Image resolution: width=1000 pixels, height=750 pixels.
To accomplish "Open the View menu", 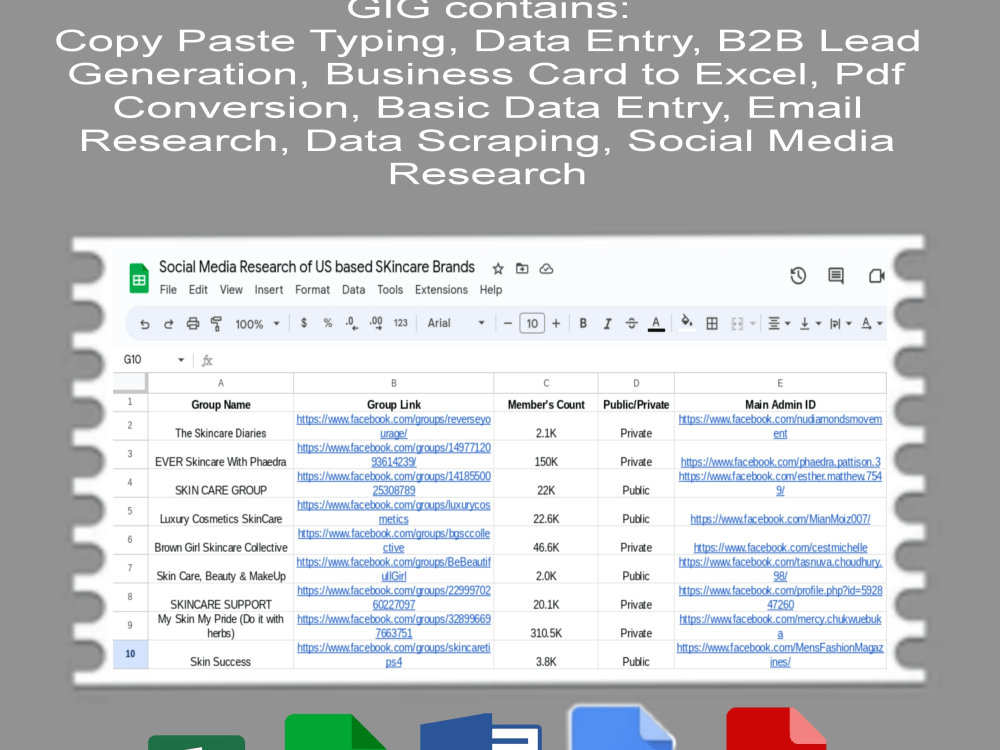I will (231, 290).
